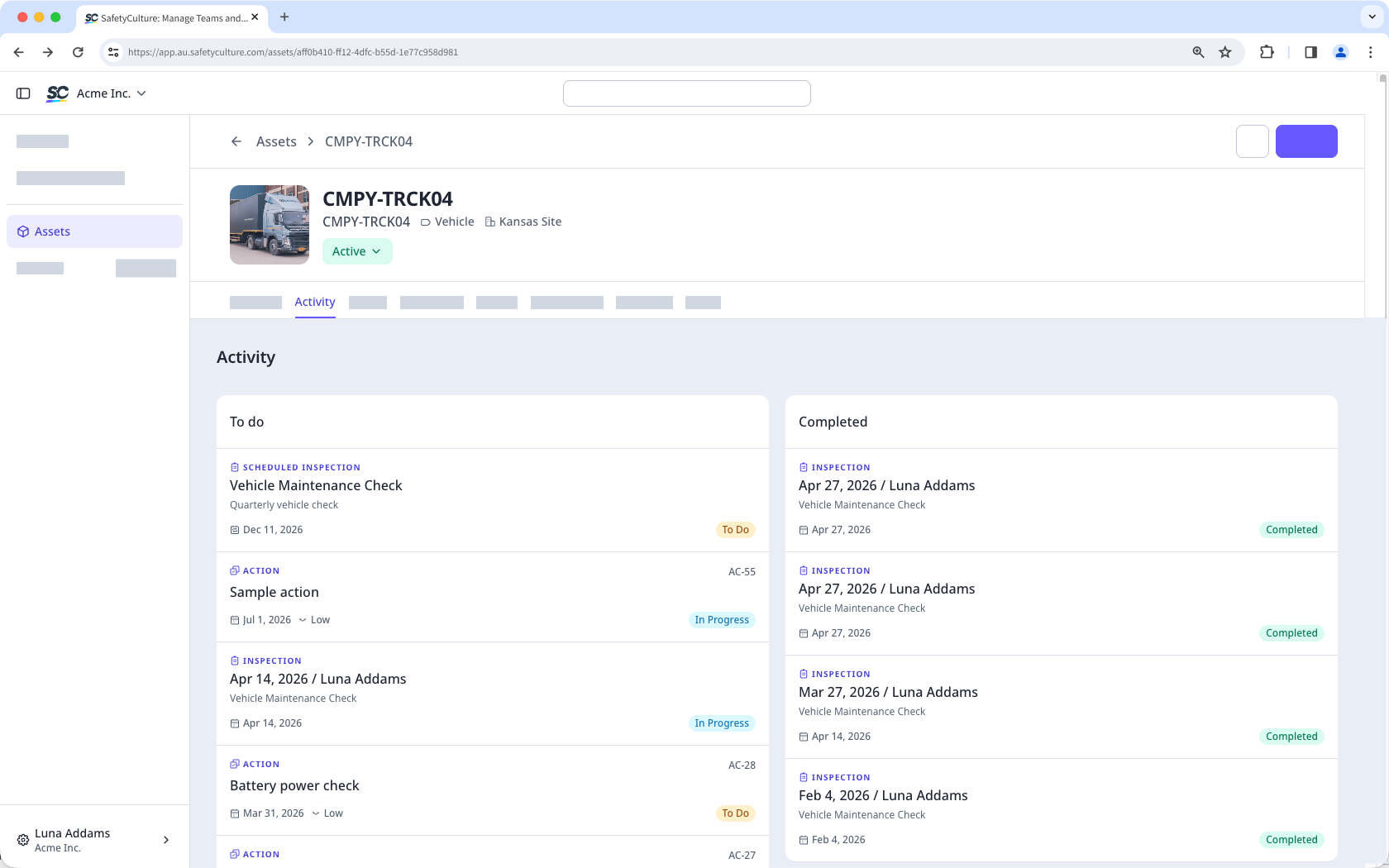Click the white outlined button at top right
This screenshot has width=1389, height=868.
pyautogui.click(x=1253, y=141)
